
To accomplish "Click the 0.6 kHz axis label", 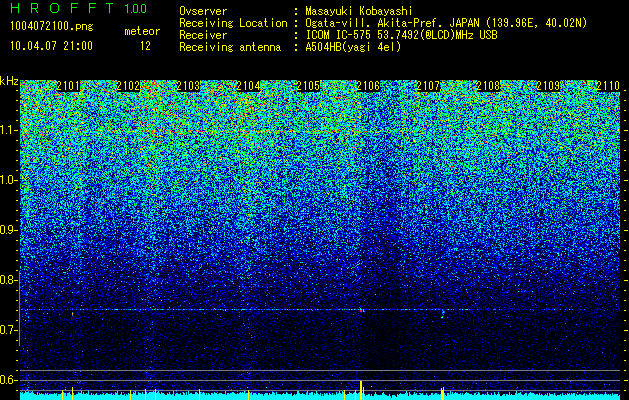I will tap(9, 380).
